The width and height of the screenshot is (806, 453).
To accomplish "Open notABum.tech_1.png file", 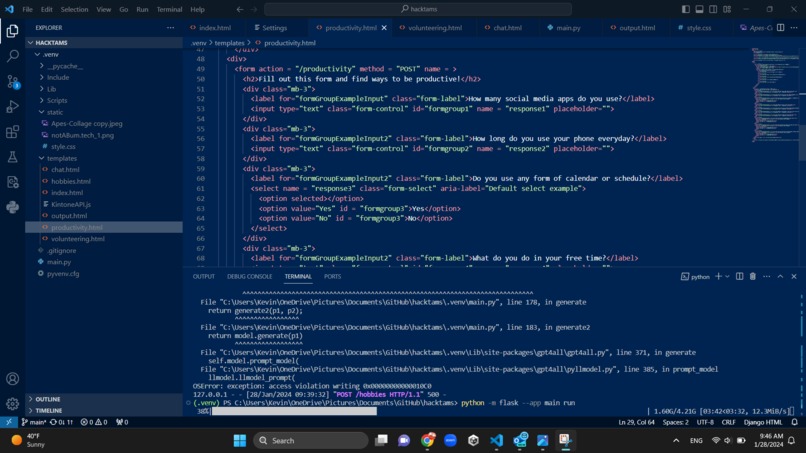I will click(x=104, y=135).
